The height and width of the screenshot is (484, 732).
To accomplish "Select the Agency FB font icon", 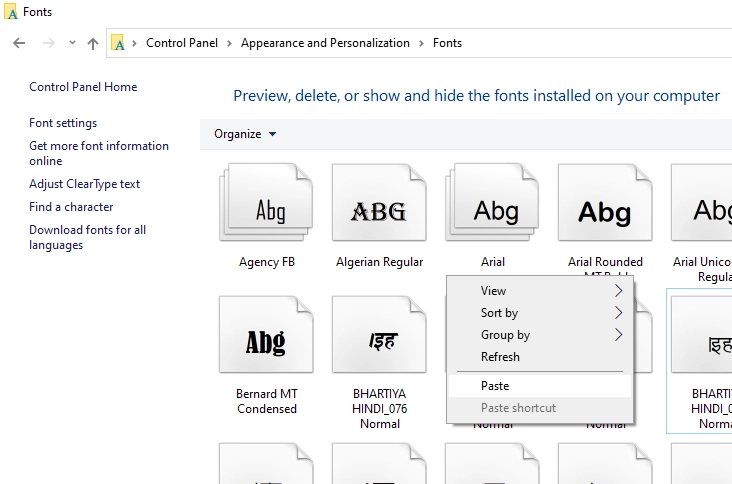I will click(266, 202).
